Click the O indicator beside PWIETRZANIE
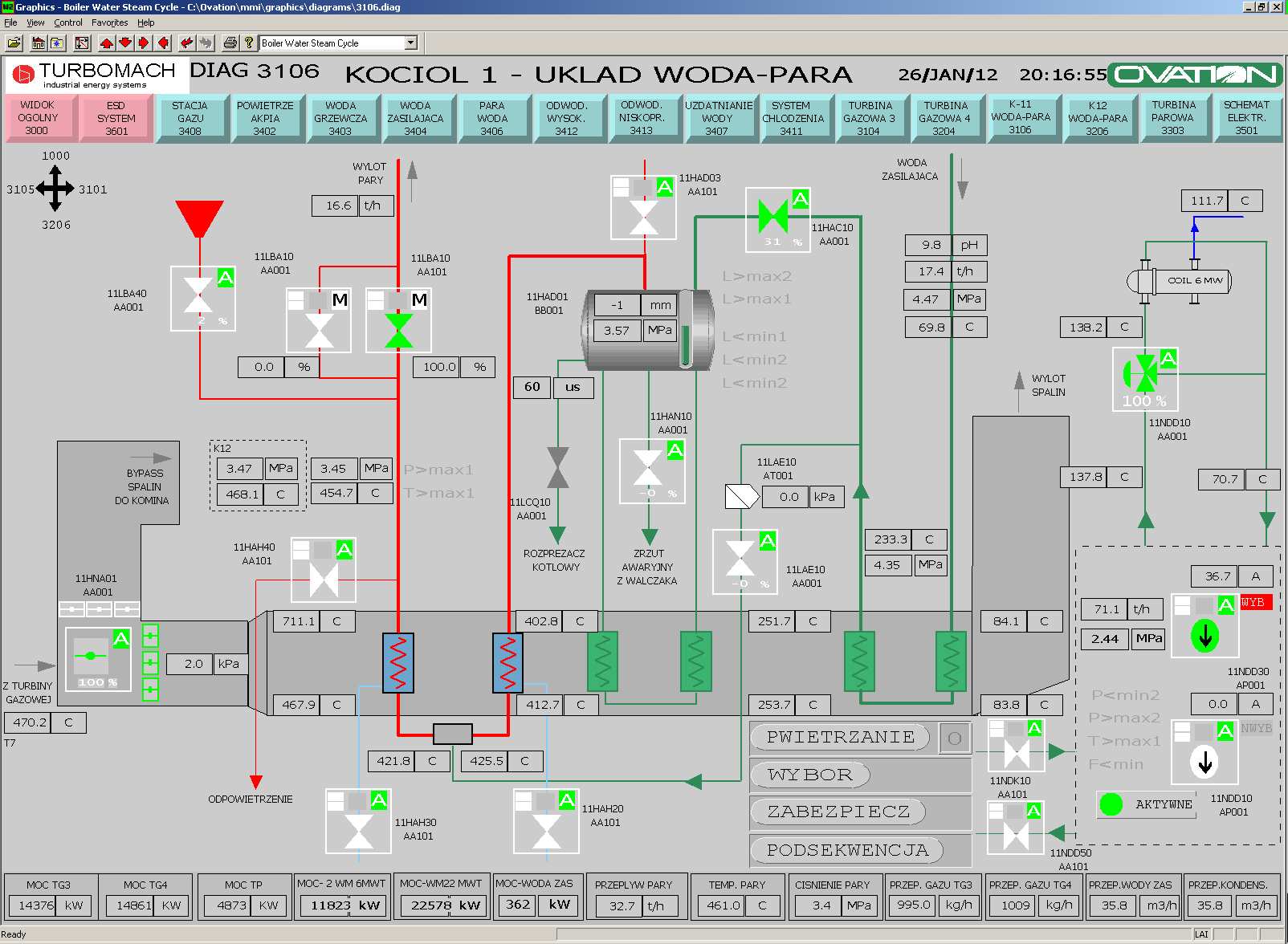 (x=955, y=738)
